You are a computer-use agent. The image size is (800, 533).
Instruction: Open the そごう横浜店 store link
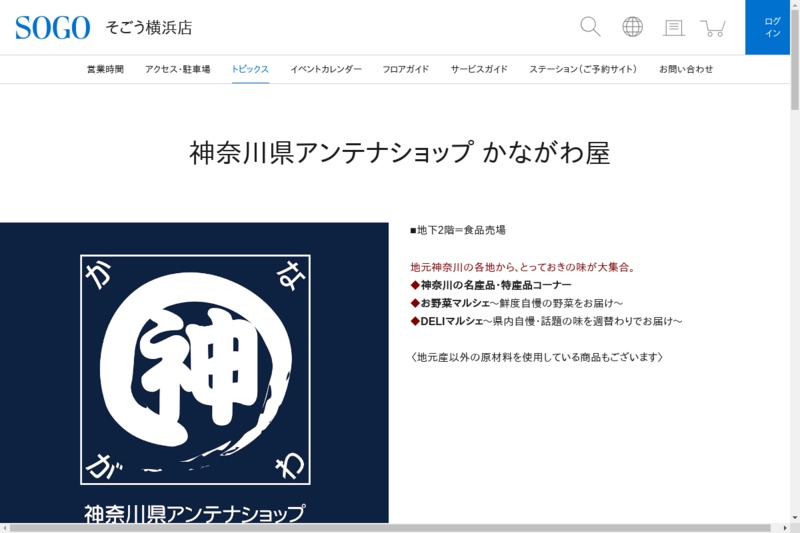click(x=149, y=28)
